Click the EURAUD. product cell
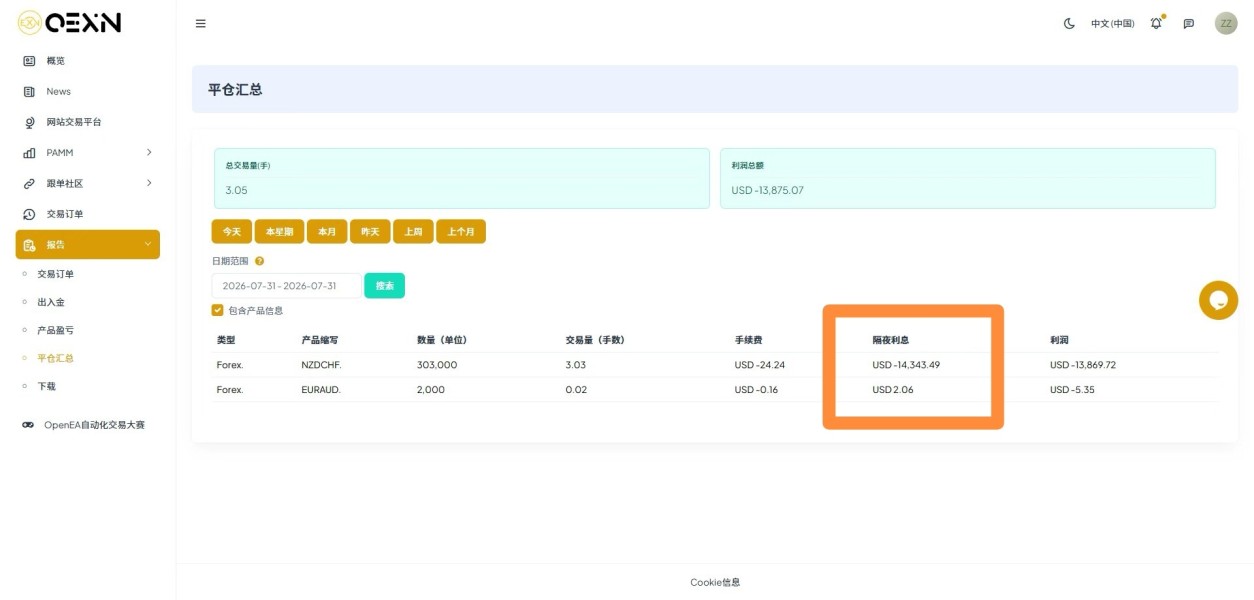Viewport: 1254px width, 600px height. pyautogui.click(x=321, y=390)
